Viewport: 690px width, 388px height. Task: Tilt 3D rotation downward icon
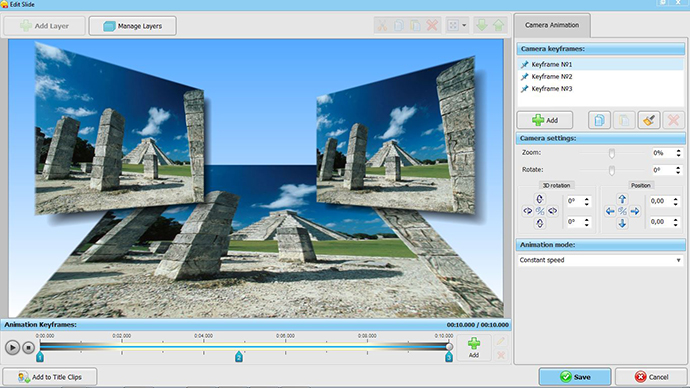click(x=540, y=223)
